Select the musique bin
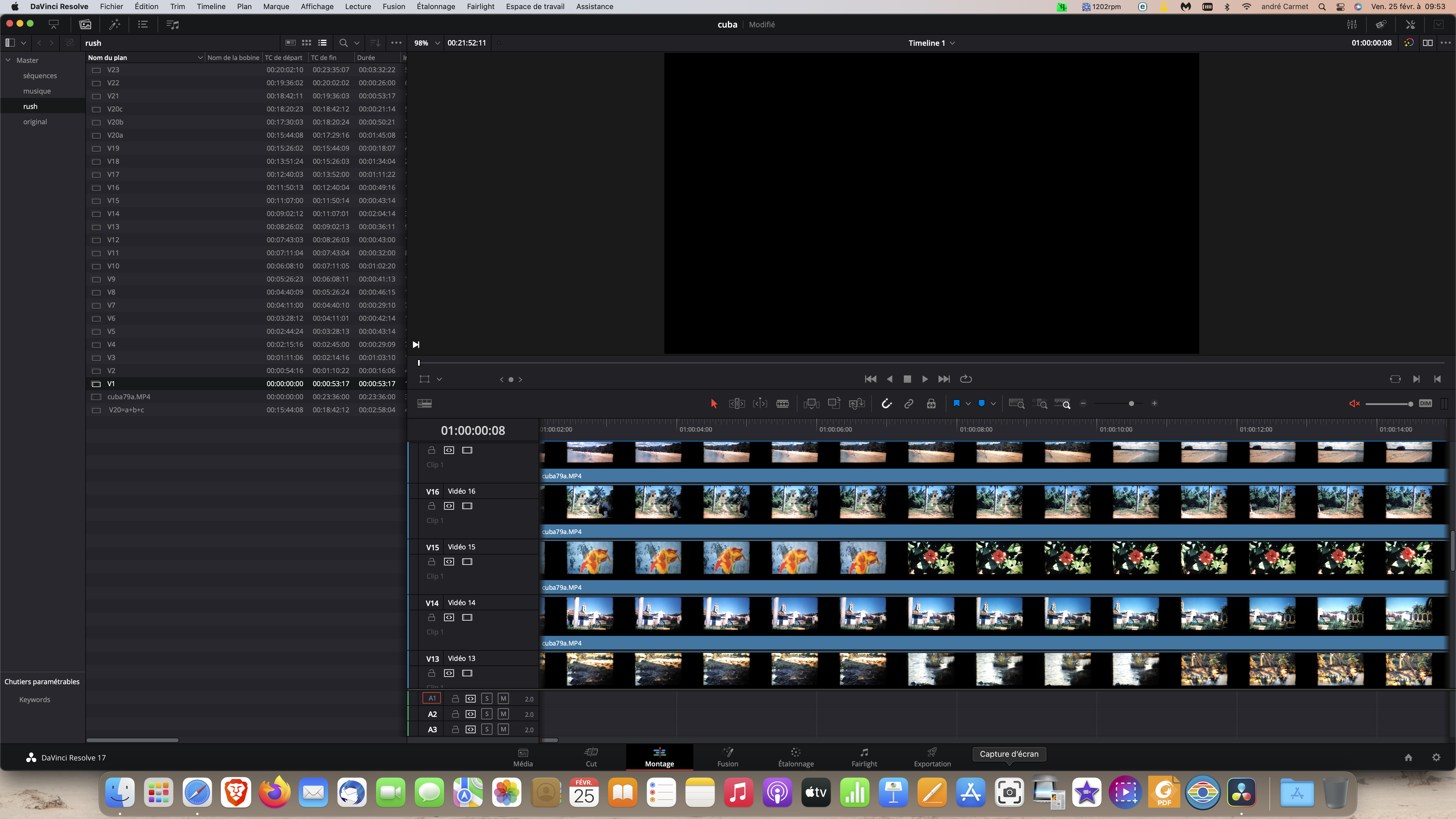This screenshot has height=819, width=1456. click(x=37, y=91)
